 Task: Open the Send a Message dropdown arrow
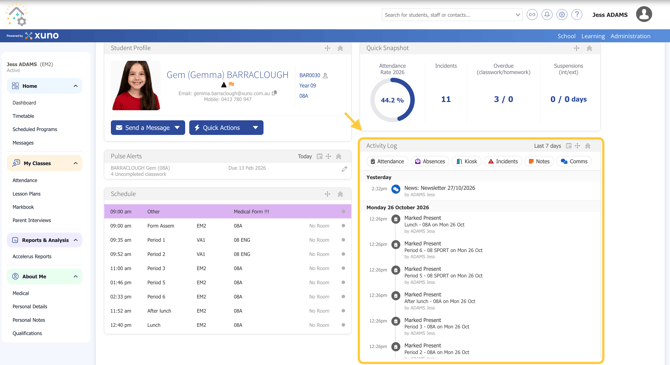point(177,128)
